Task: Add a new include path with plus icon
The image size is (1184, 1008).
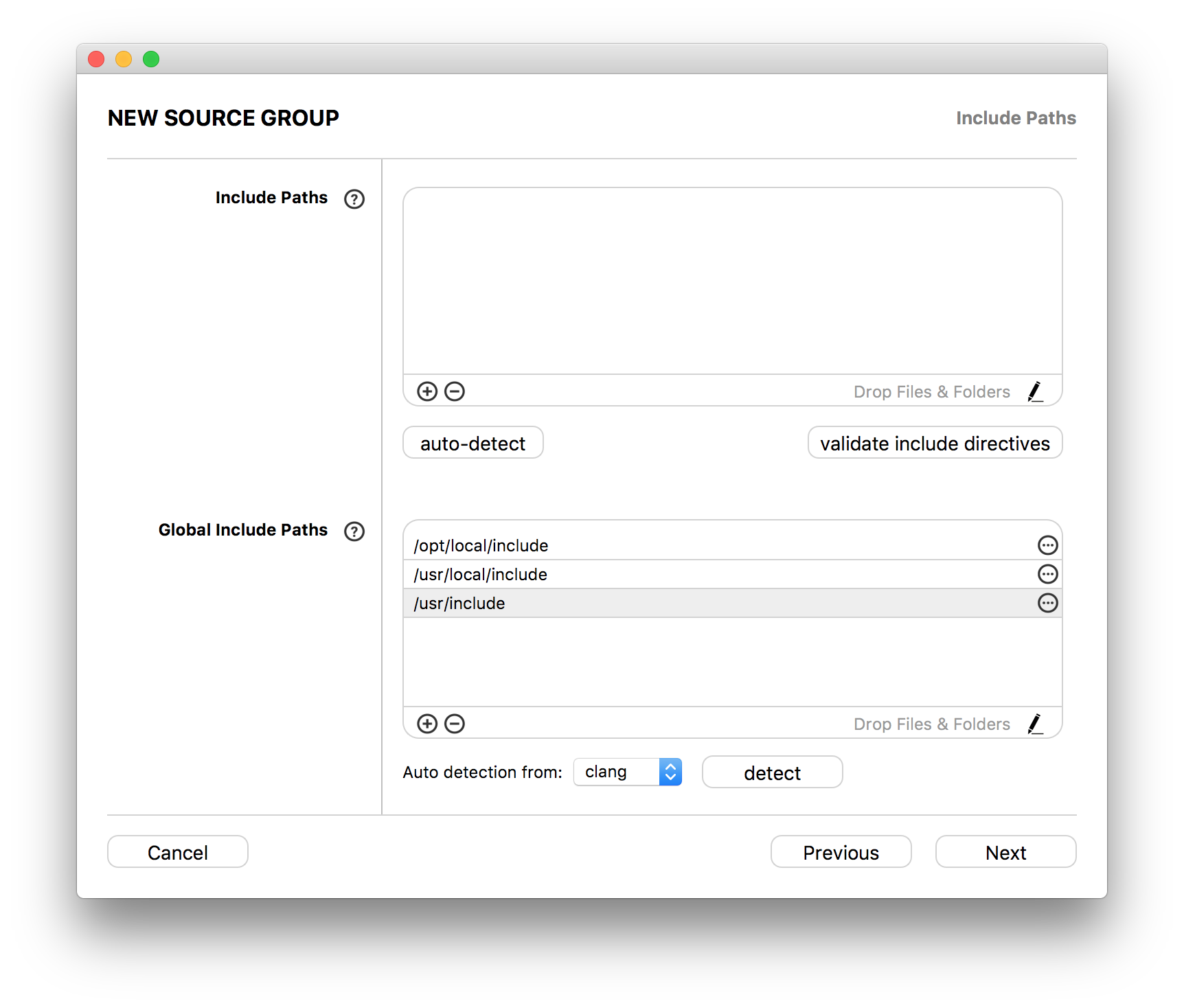Action: [x=427, y=391]
